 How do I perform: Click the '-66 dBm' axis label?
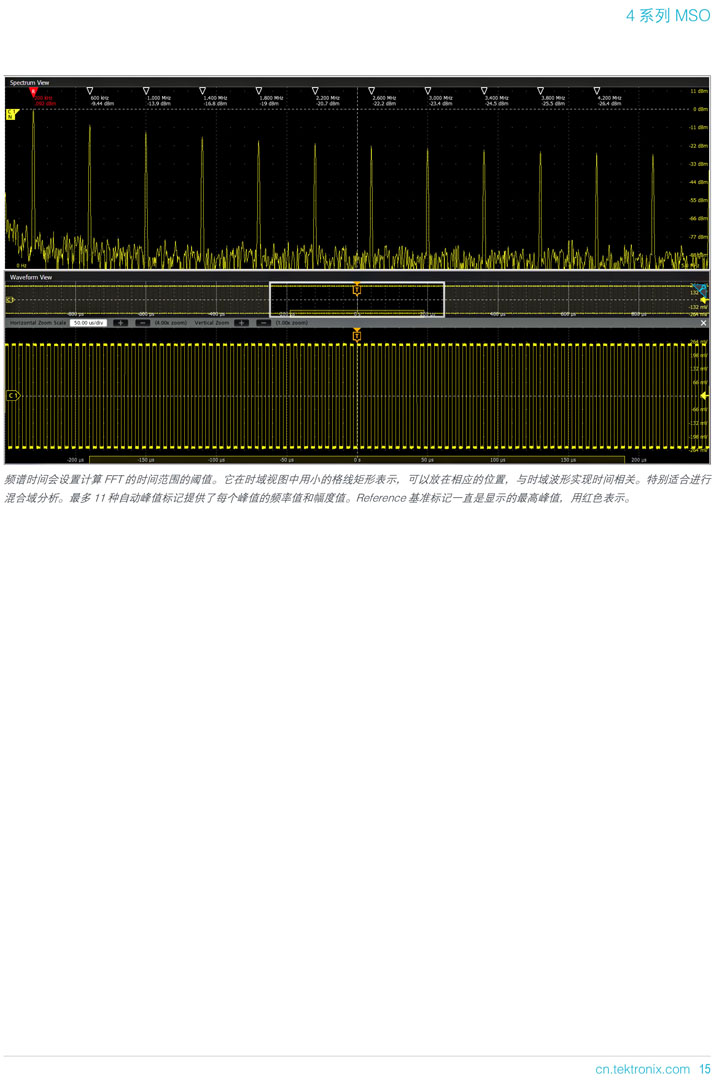click(x=698, y=218)
